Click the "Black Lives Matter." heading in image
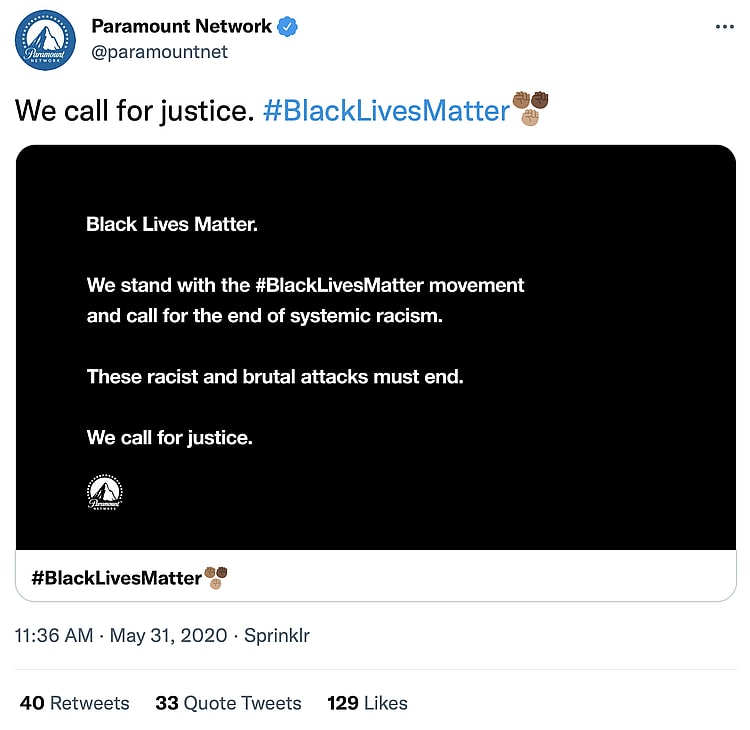Screen dimensions: 750x730 [x=172, y=224]
